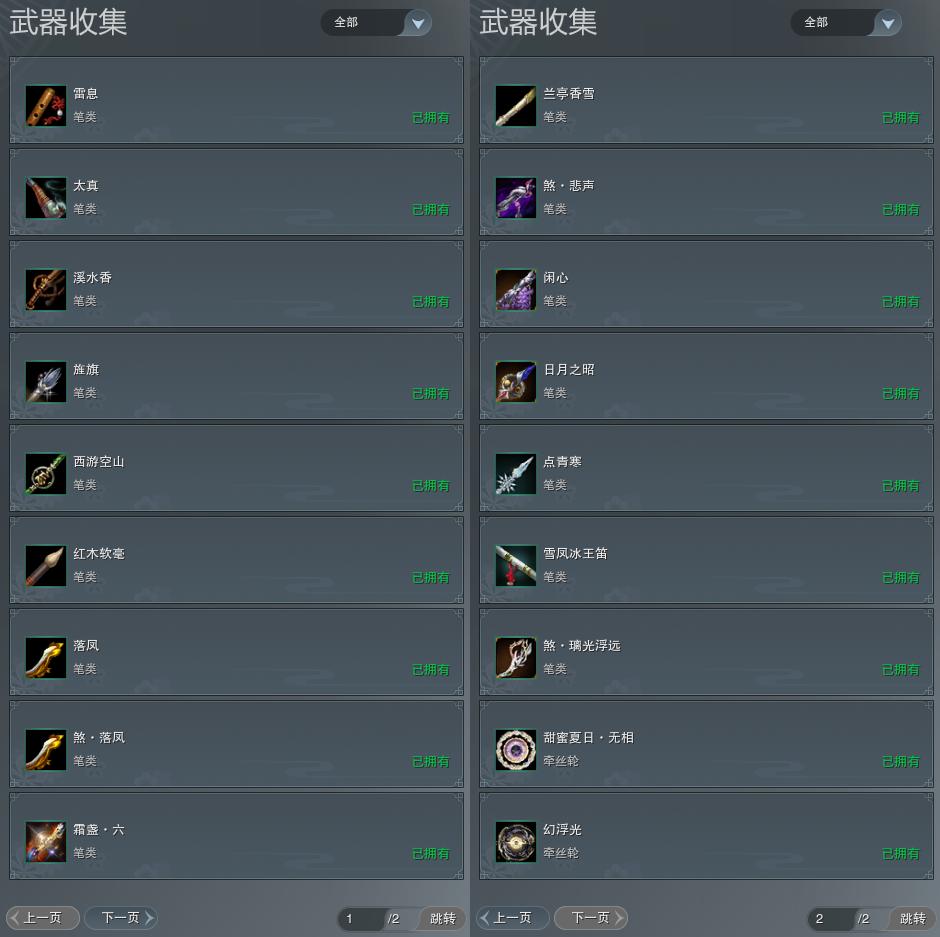The height and width of the screenshot is (937, 940).
Task: Click the 雷息 flute weapon icon
Action: [x=46, y=106]
